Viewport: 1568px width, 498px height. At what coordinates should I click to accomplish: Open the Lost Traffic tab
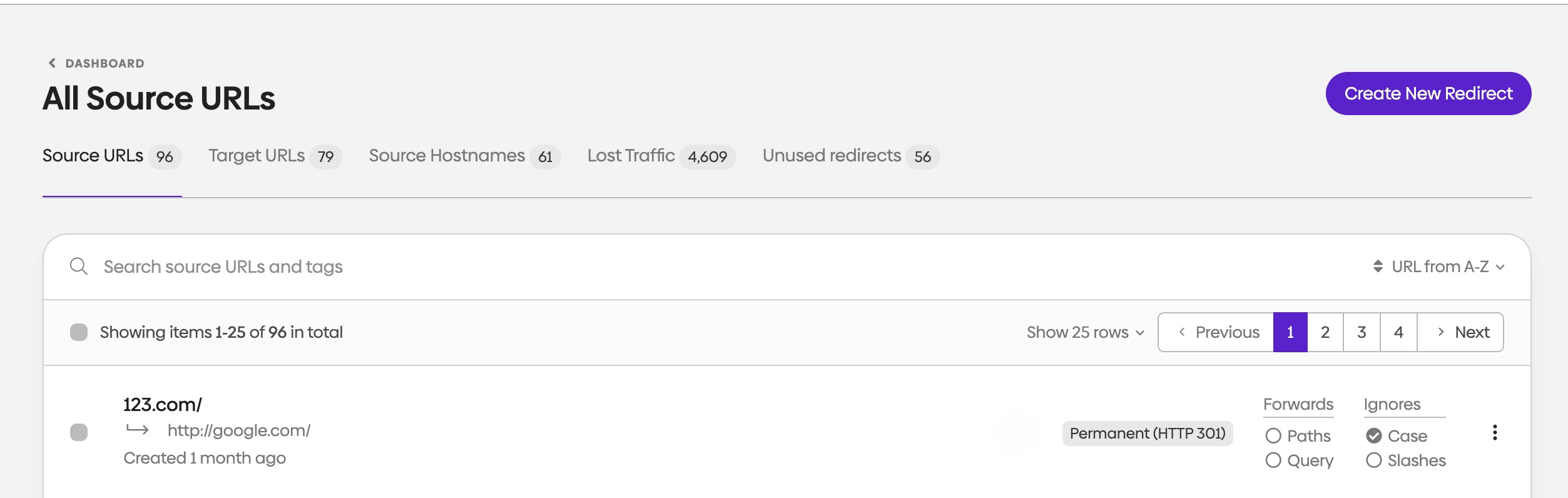click(630, 156)
